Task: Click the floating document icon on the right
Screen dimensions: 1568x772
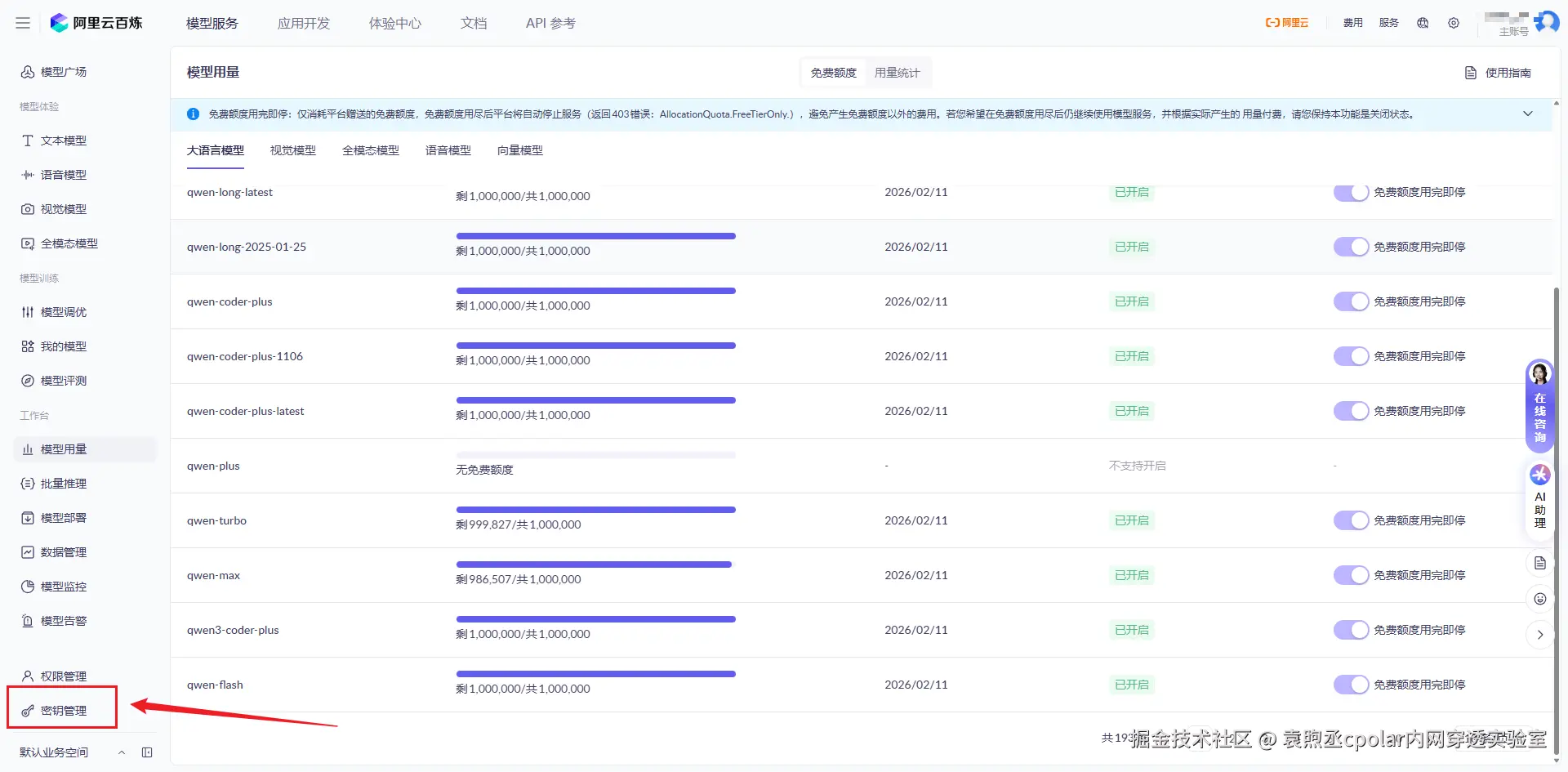Action: click(1539, 563)
